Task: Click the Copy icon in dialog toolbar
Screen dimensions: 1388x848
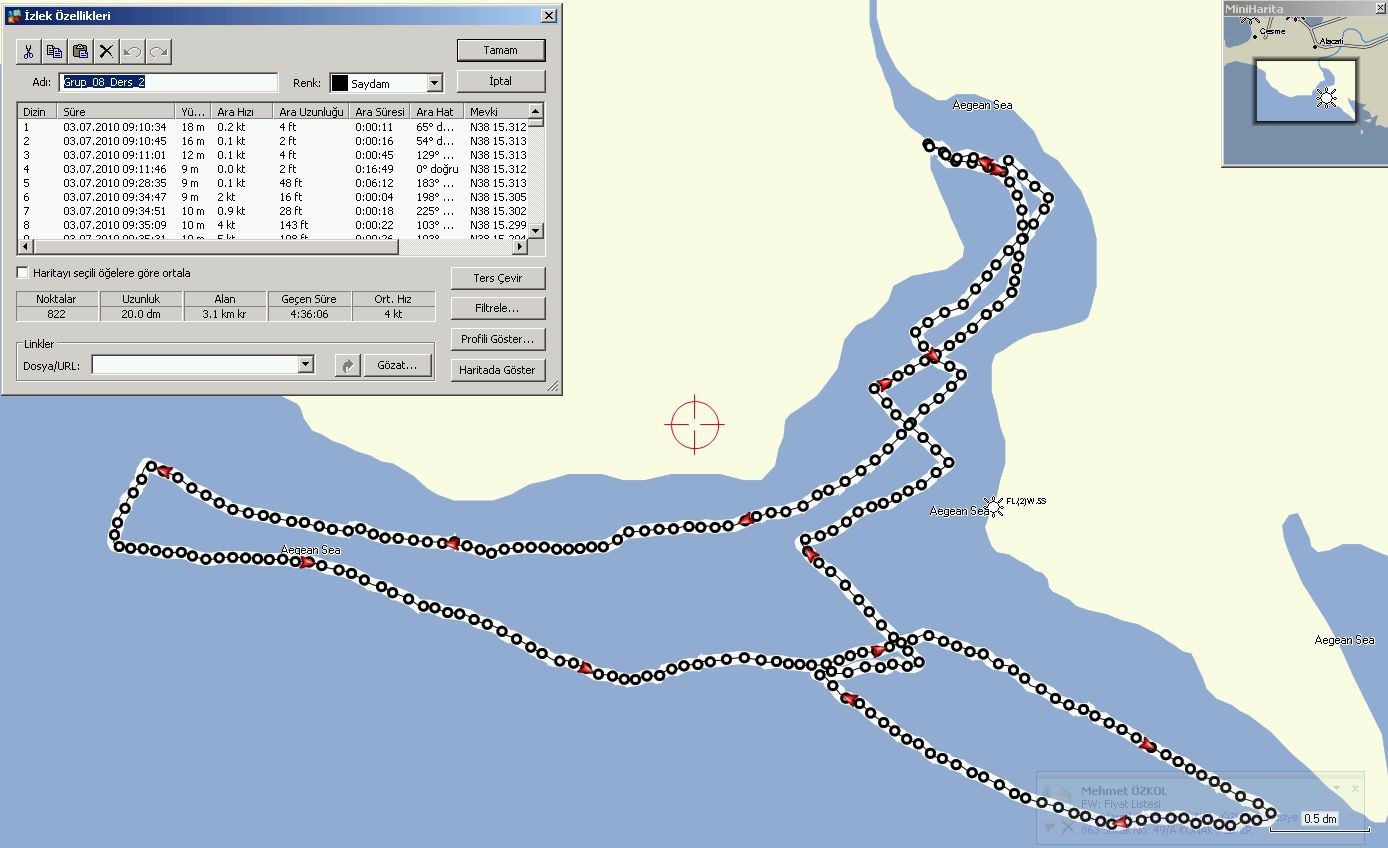Action: (55, 51)
